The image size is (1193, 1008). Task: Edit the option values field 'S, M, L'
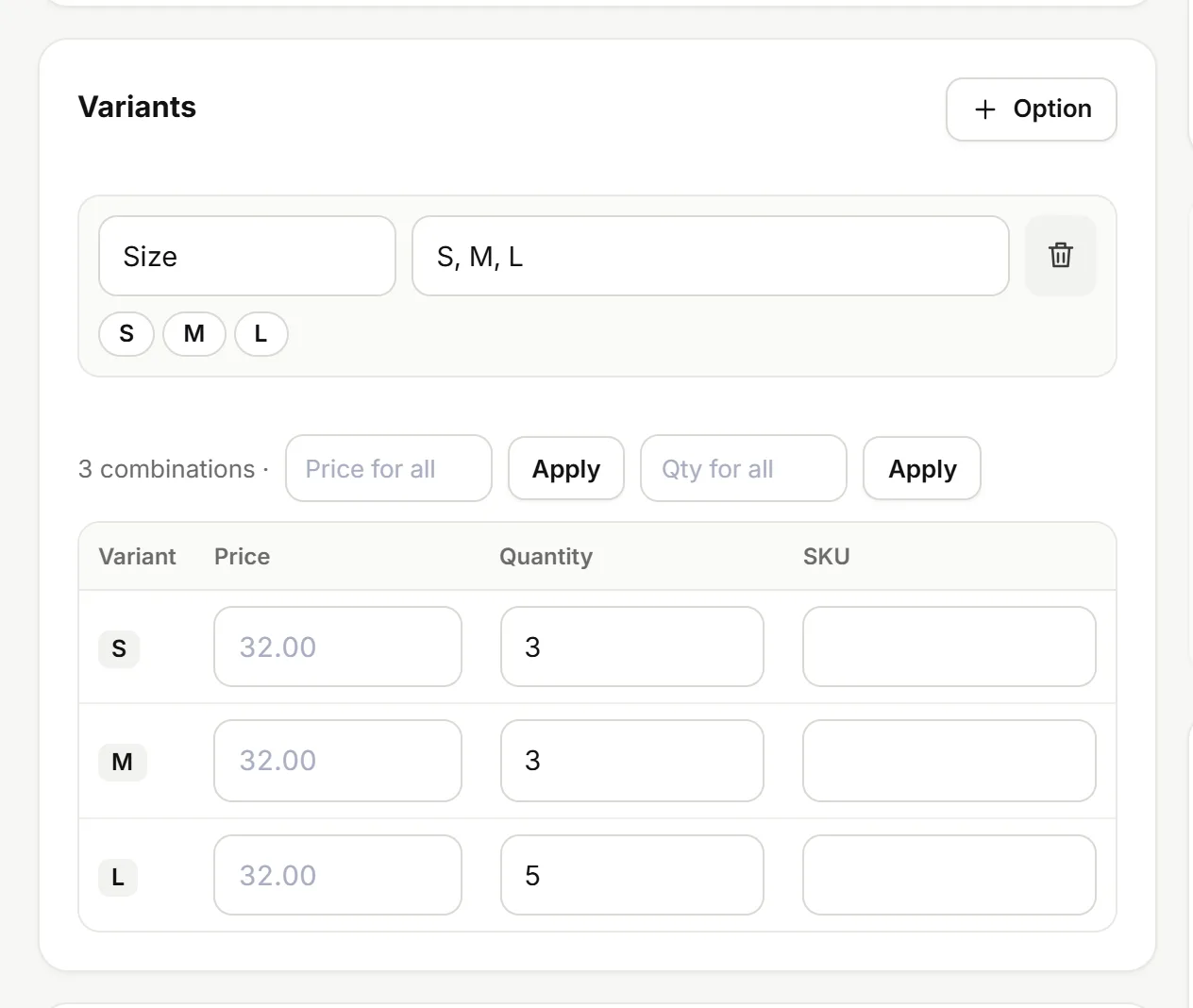point(711,256)
